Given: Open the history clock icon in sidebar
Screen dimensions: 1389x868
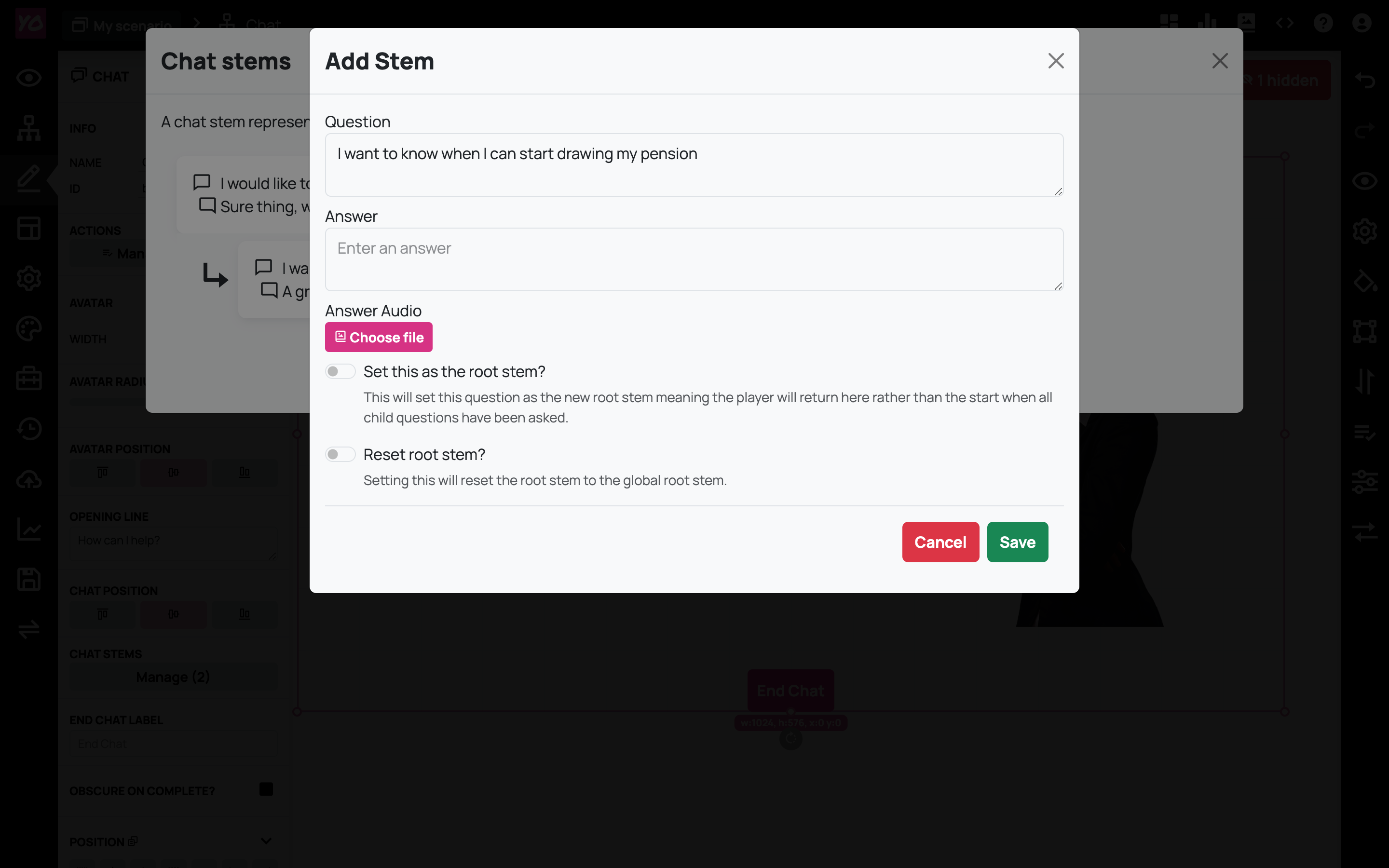Looking at the screenshot, I should [x=29, y=429].
